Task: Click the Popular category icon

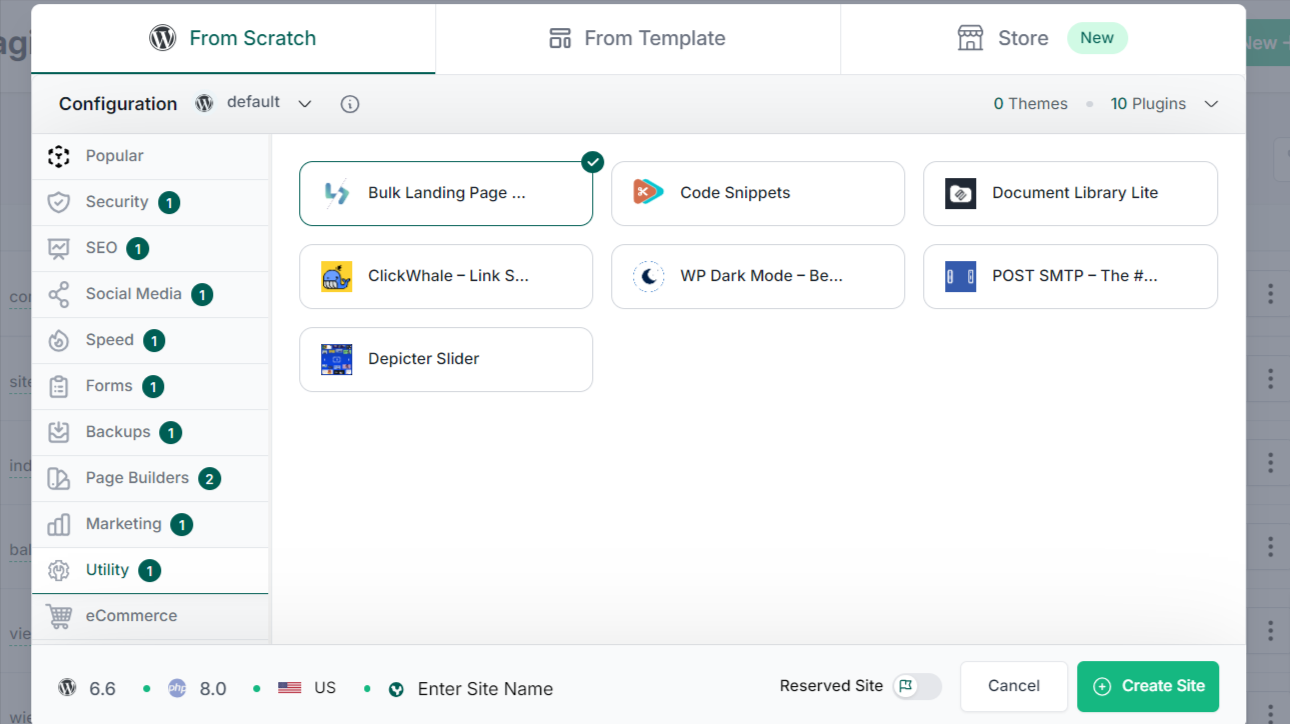Action: 59,156
